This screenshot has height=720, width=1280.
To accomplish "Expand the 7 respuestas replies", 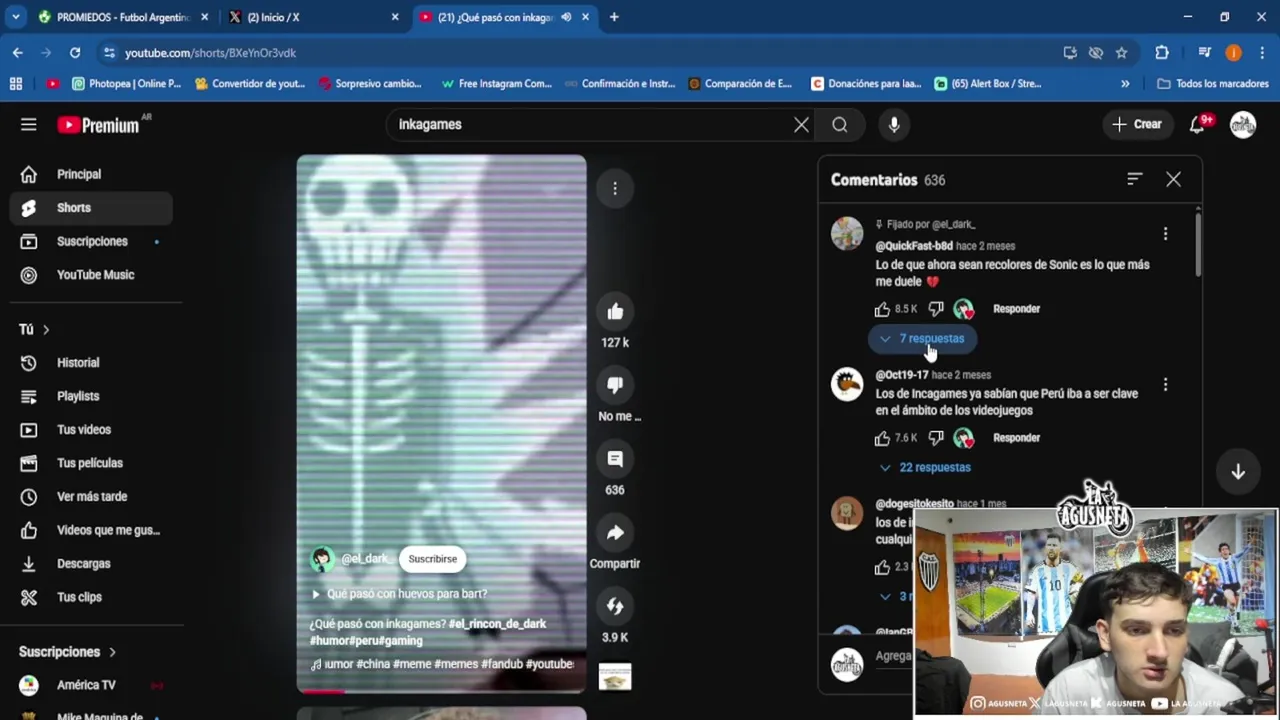I will tap(922, 339).
